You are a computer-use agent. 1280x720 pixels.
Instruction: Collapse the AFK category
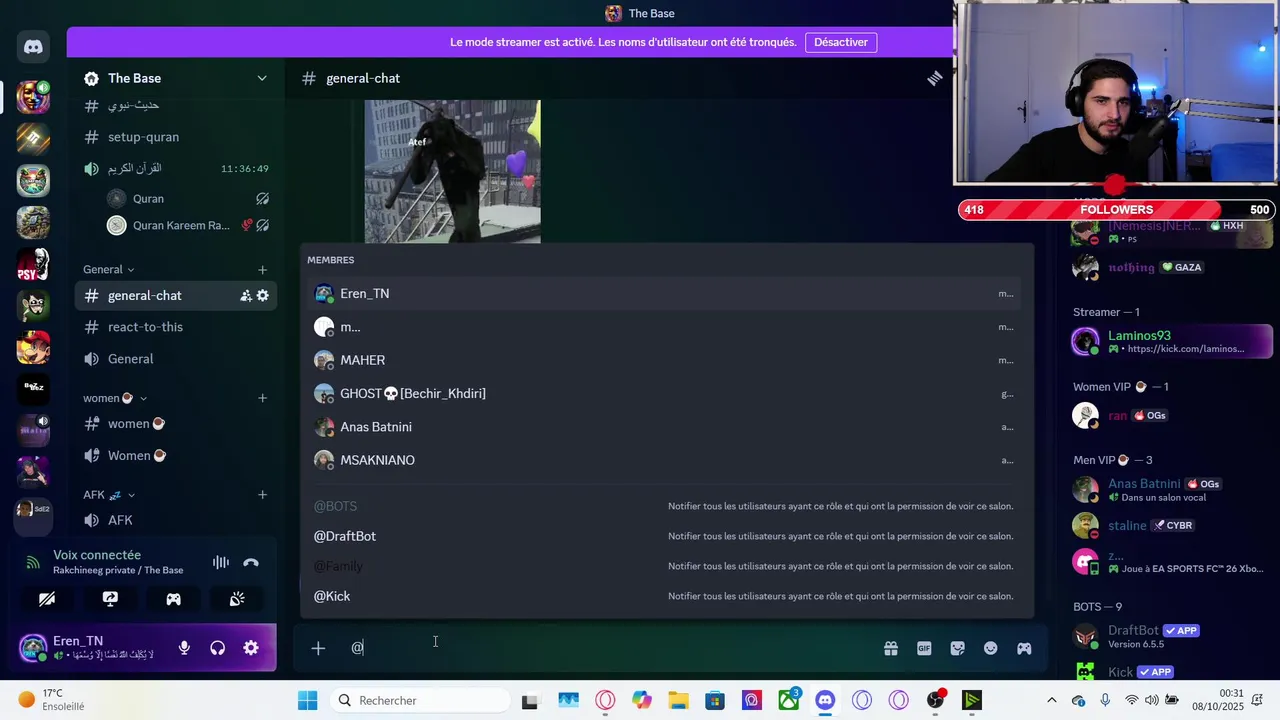click(109, 495)
